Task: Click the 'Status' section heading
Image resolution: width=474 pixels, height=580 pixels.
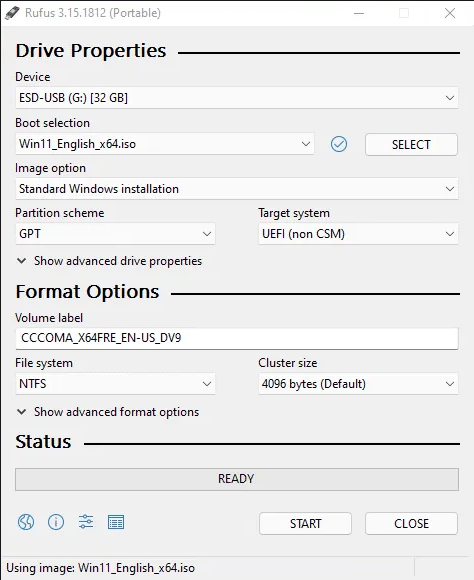Action: coord(43,442)
